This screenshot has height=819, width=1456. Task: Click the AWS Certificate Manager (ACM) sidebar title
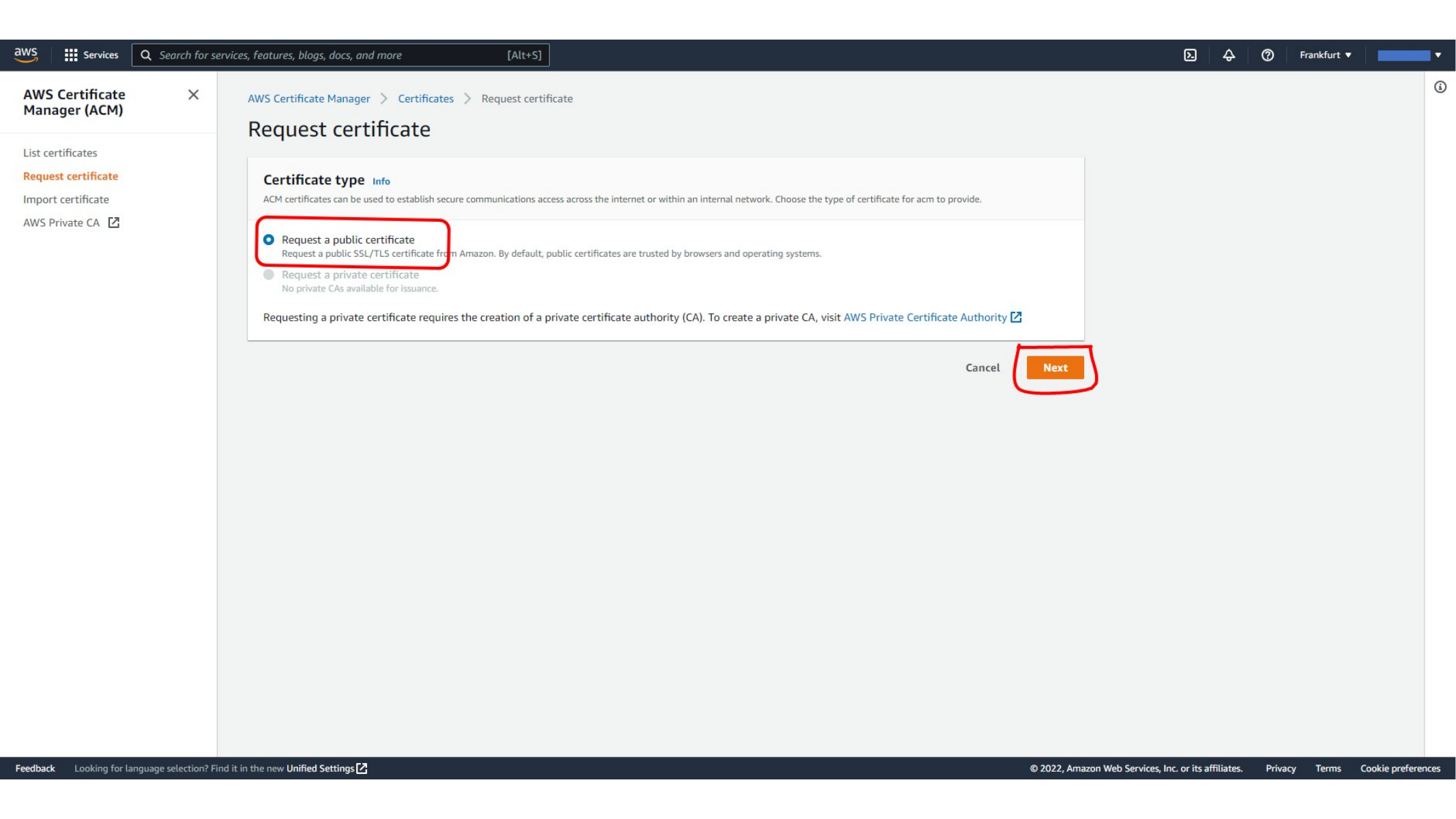(x=74, y=102)
